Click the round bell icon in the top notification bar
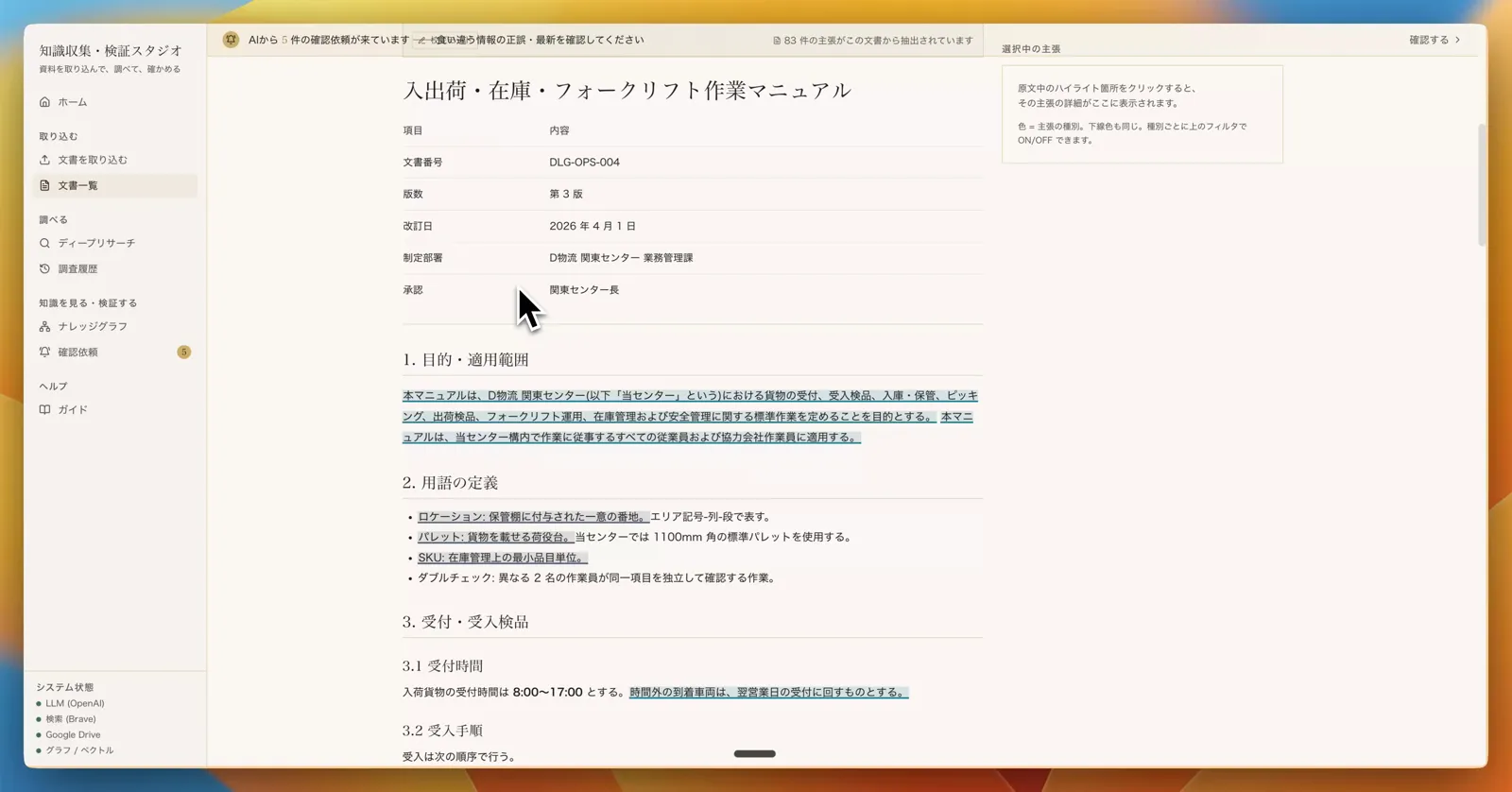This screenshot has width=1512, height=792. coord(231,40)
